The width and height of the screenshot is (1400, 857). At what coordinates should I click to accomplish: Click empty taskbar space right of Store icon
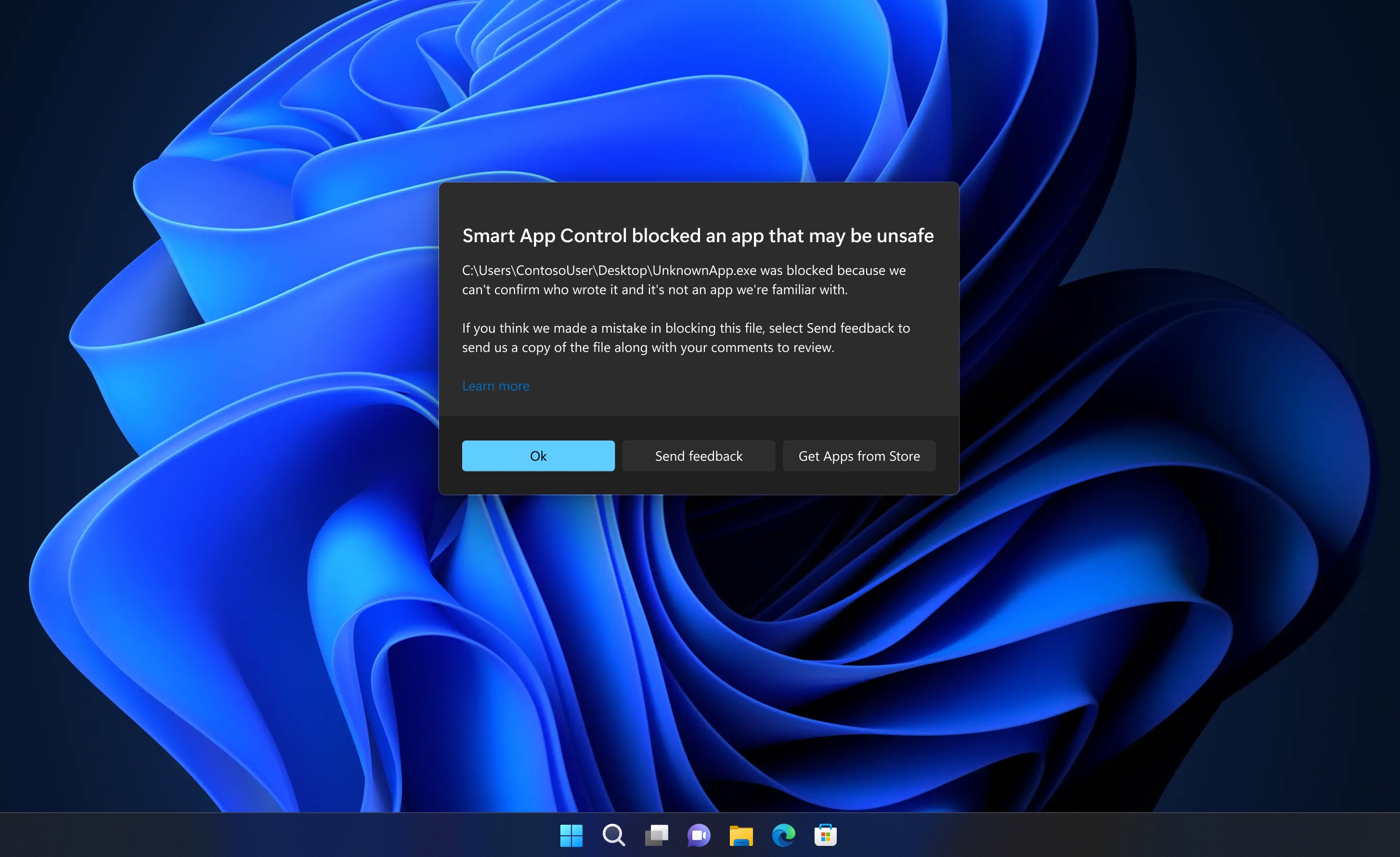[x=1079, y=835]
